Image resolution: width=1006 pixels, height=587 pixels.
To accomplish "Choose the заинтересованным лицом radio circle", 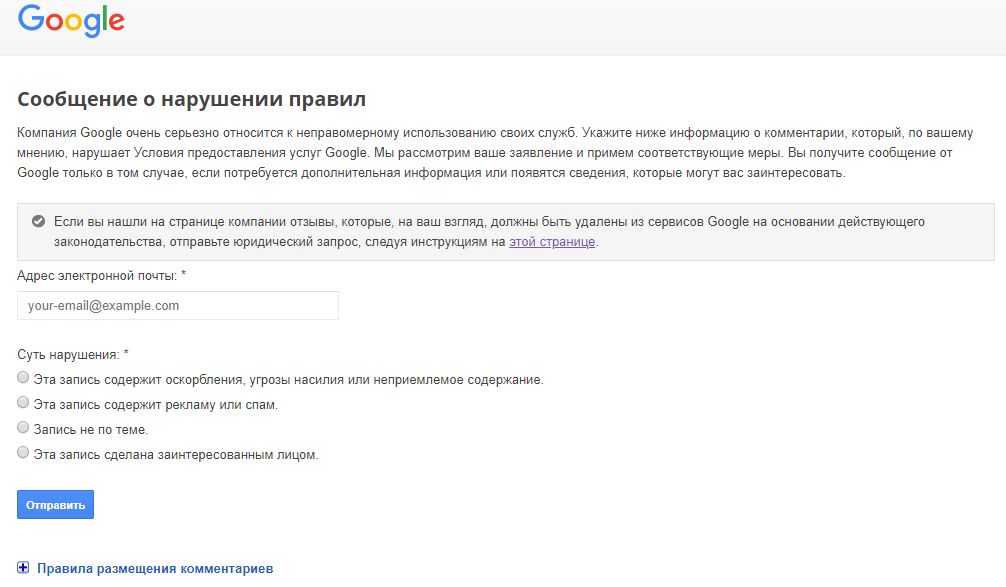I will click(23, 452).
